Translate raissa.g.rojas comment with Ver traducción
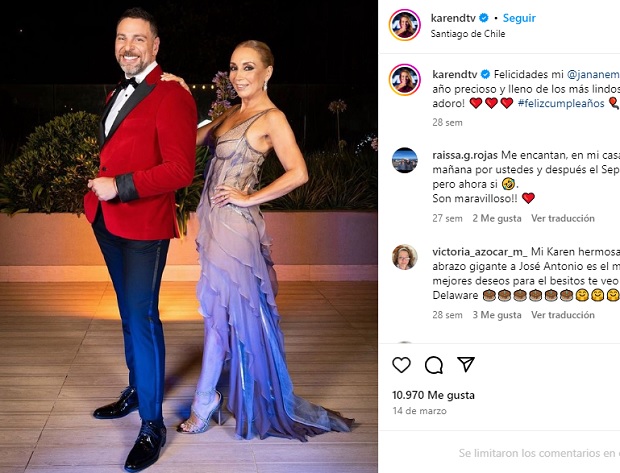620x473 pixels. point(563,218)
